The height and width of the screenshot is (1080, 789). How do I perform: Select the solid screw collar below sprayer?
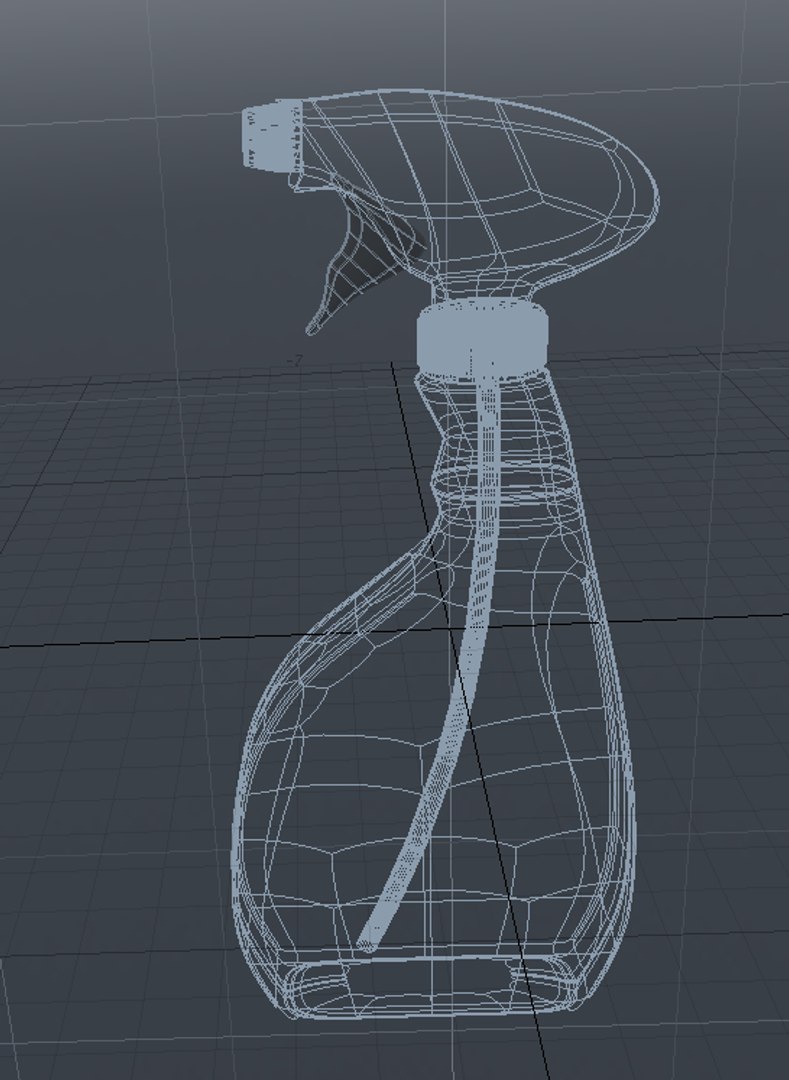(x=483, y=340)
